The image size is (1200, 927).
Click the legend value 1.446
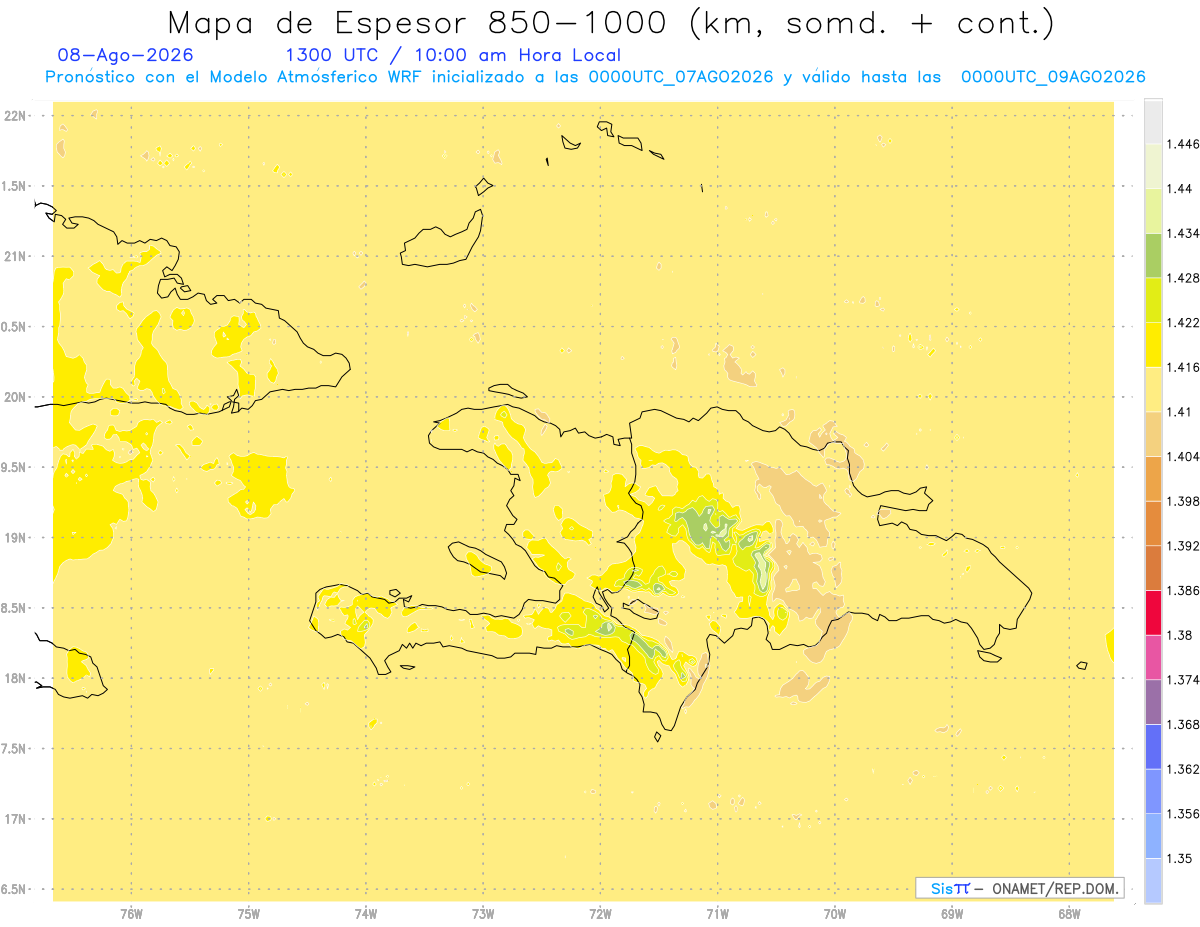pyautogui.click(x=1183, y=144)
